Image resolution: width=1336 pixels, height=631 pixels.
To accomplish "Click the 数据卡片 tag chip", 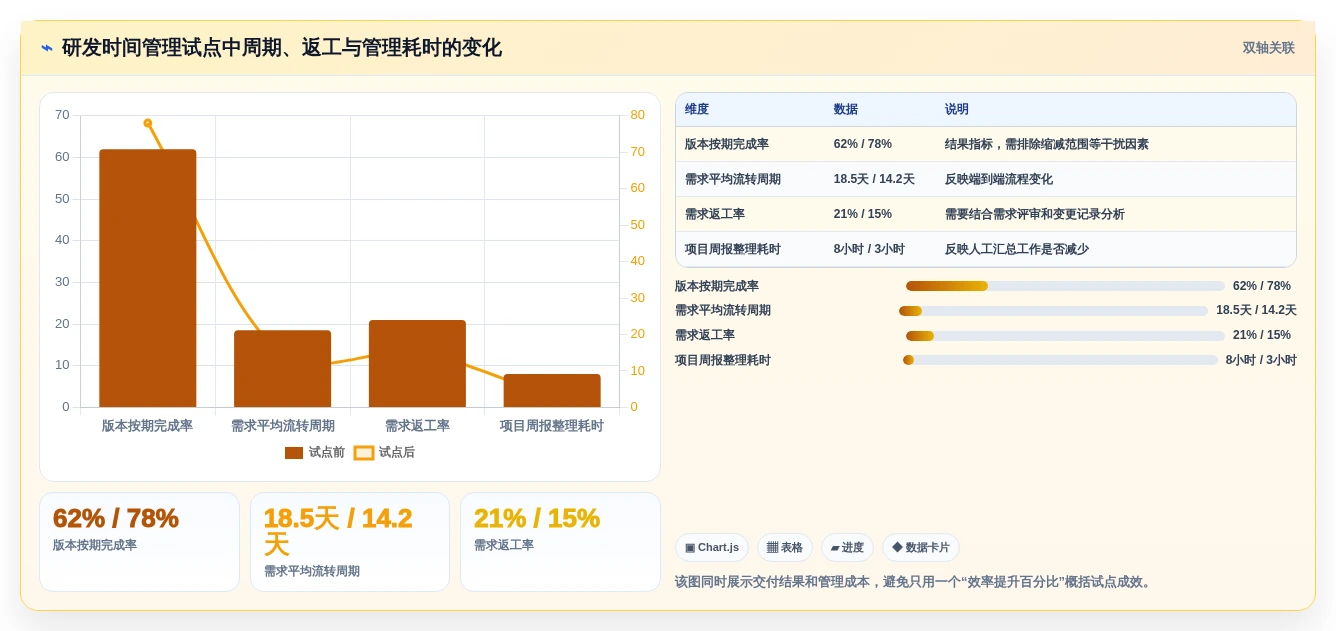I will tap(921, 547).
